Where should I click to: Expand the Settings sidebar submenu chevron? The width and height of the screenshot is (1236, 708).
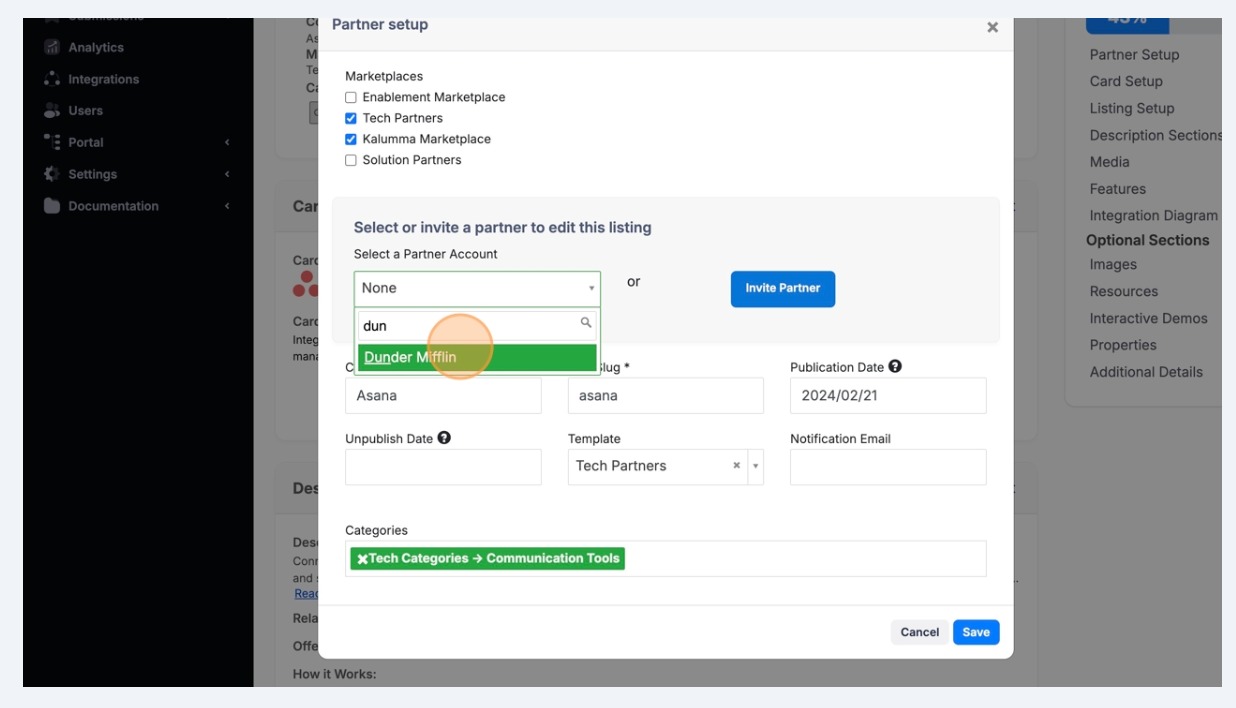click(227, 174)
